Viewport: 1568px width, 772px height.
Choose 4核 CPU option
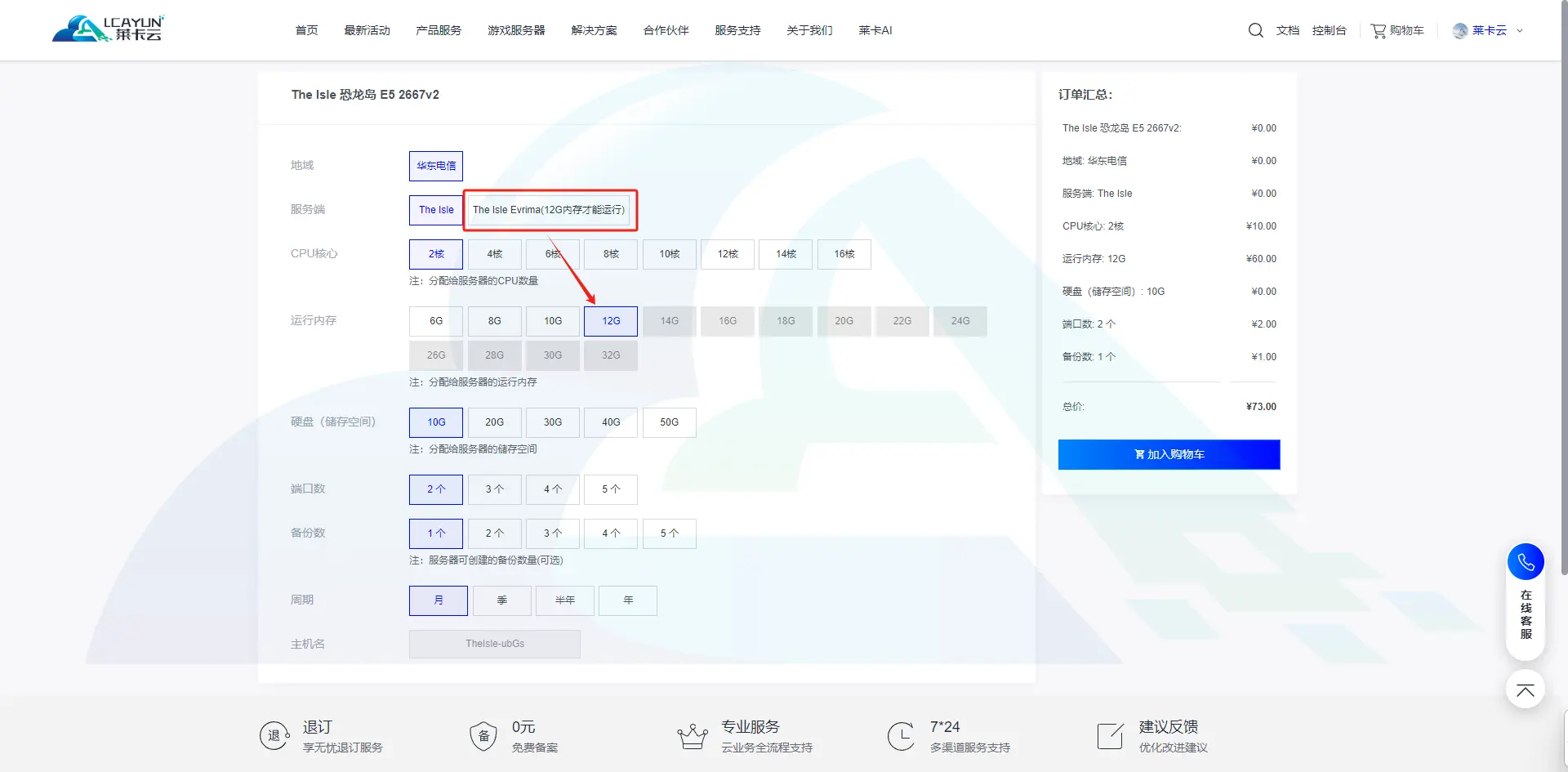[x=494, y=254]
